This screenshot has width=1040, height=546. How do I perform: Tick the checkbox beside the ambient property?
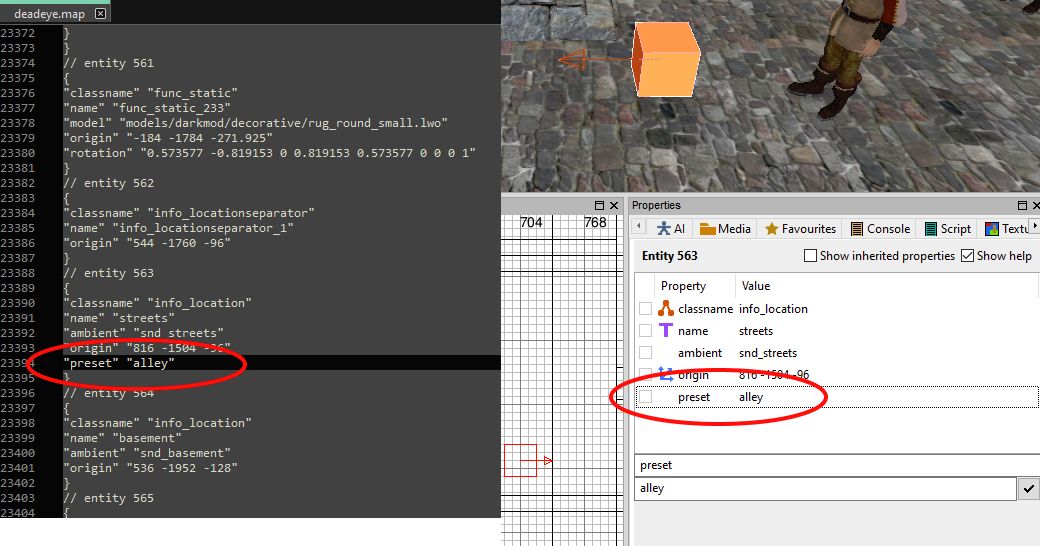tap(645, 352)
